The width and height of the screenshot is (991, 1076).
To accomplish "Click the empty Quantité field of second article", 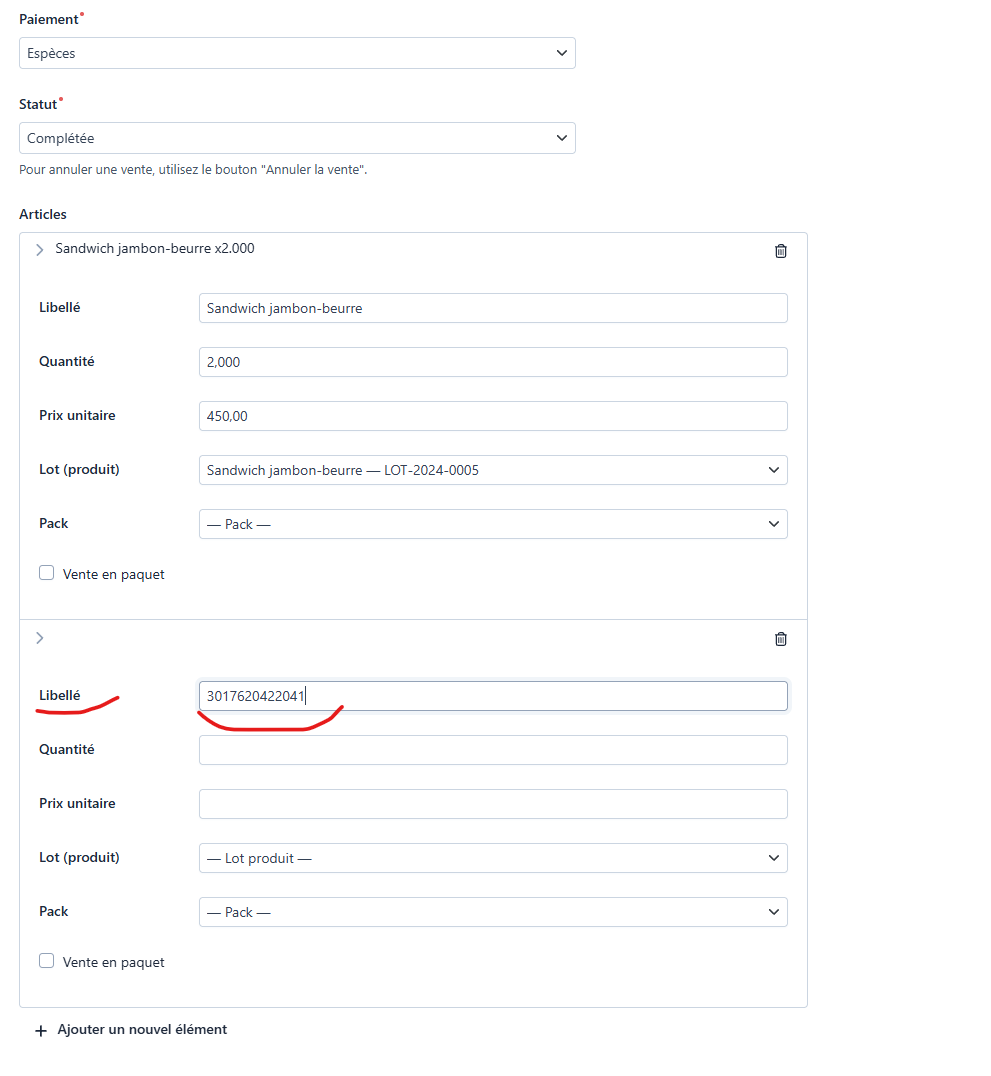I will click(493, 750).
